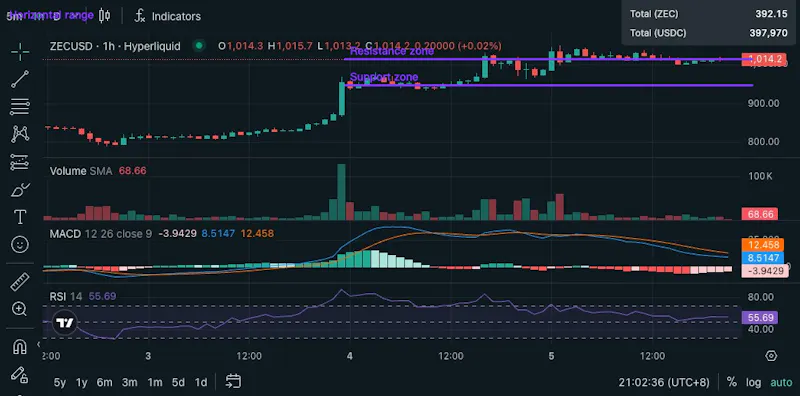Click the 12:00 time label before day 4

point(248,356)
